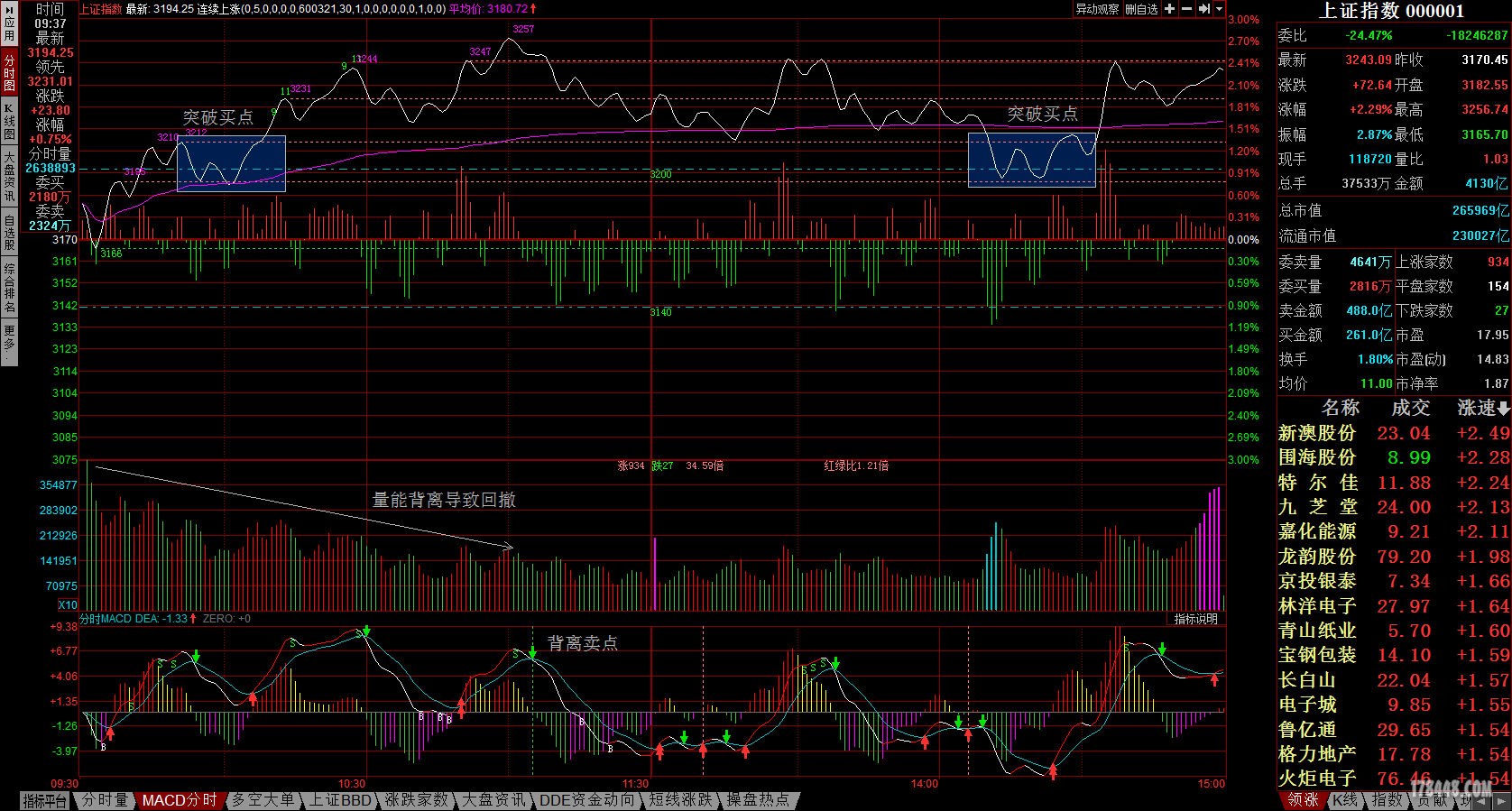Select the 涨跌家数 bottom tab
The height and width of the screenshot is (811, 1512).
(417, 800)
